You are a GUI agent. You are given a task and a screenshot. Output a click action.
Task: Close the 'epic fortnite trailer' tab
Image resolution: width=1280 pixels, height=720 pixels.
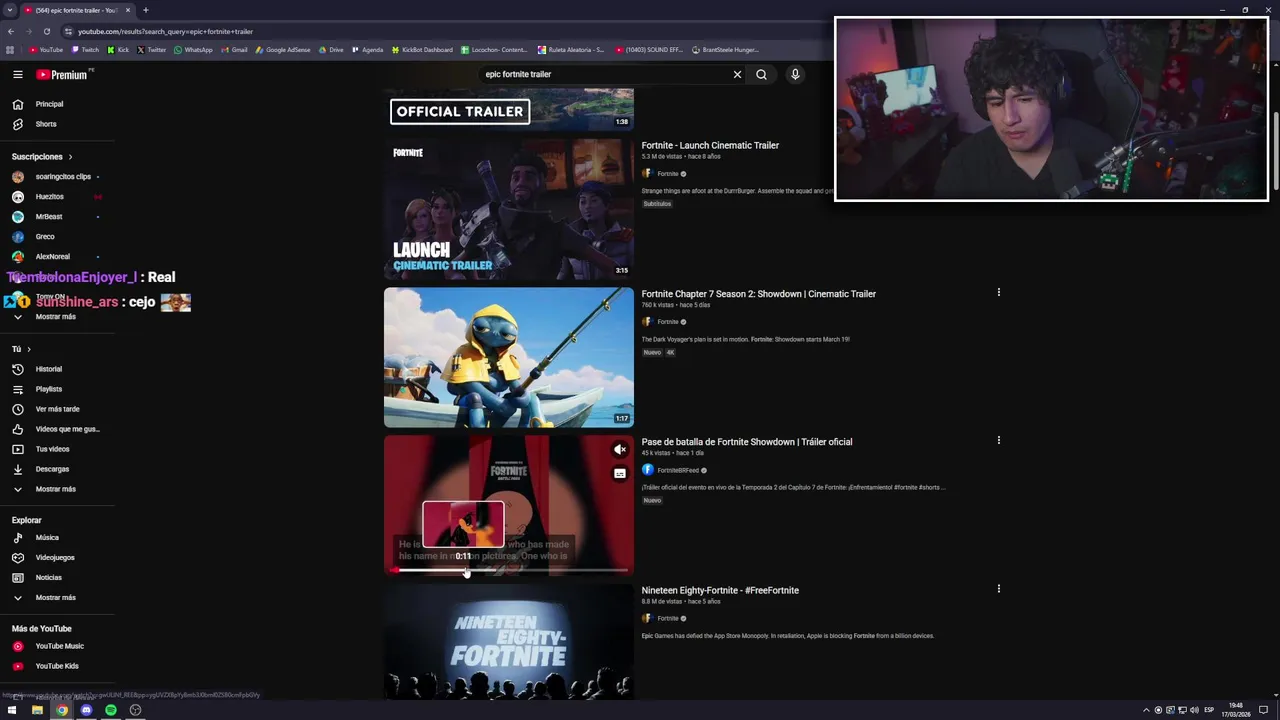[128, 10]
